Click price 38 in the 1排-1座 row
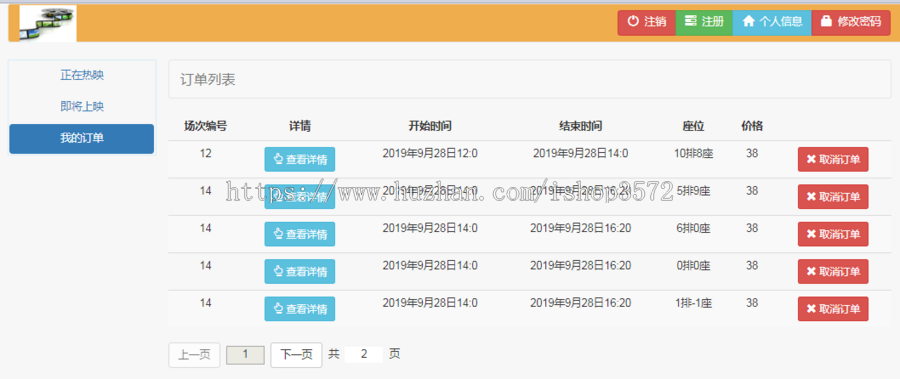The height and width of the screenshot is (379, 900). (752, 303)
